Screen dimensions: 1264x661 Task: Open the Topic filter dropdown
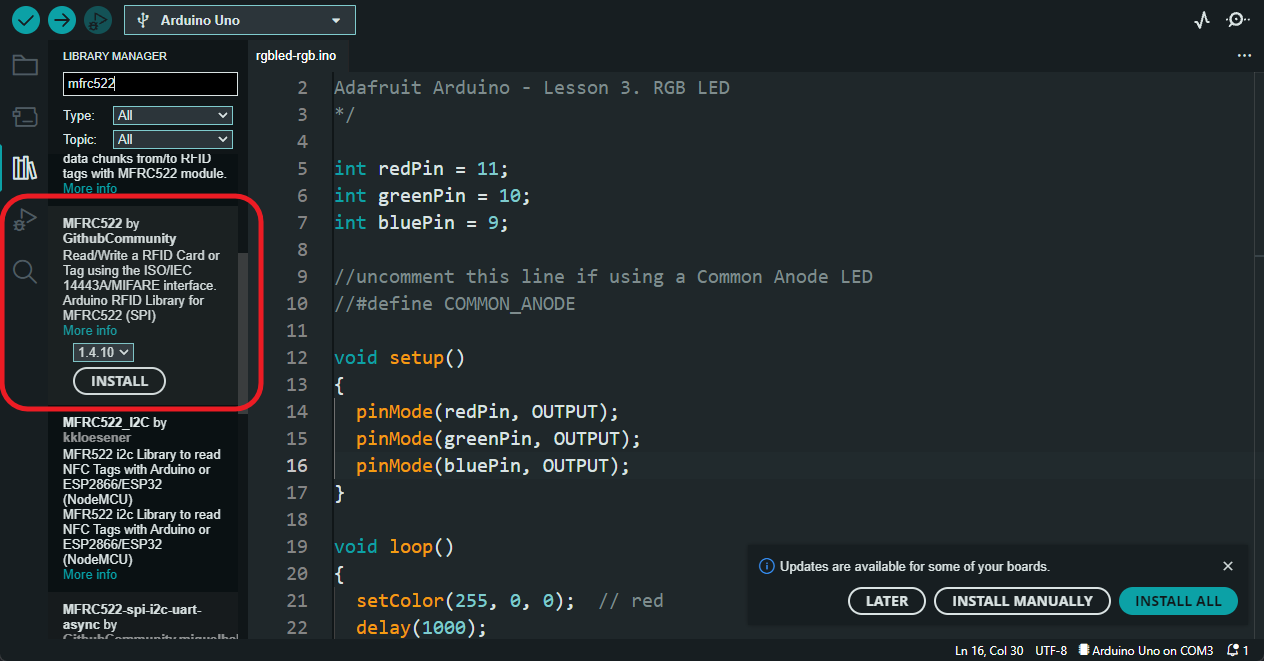pyautogui.click(x=173, y=140)
